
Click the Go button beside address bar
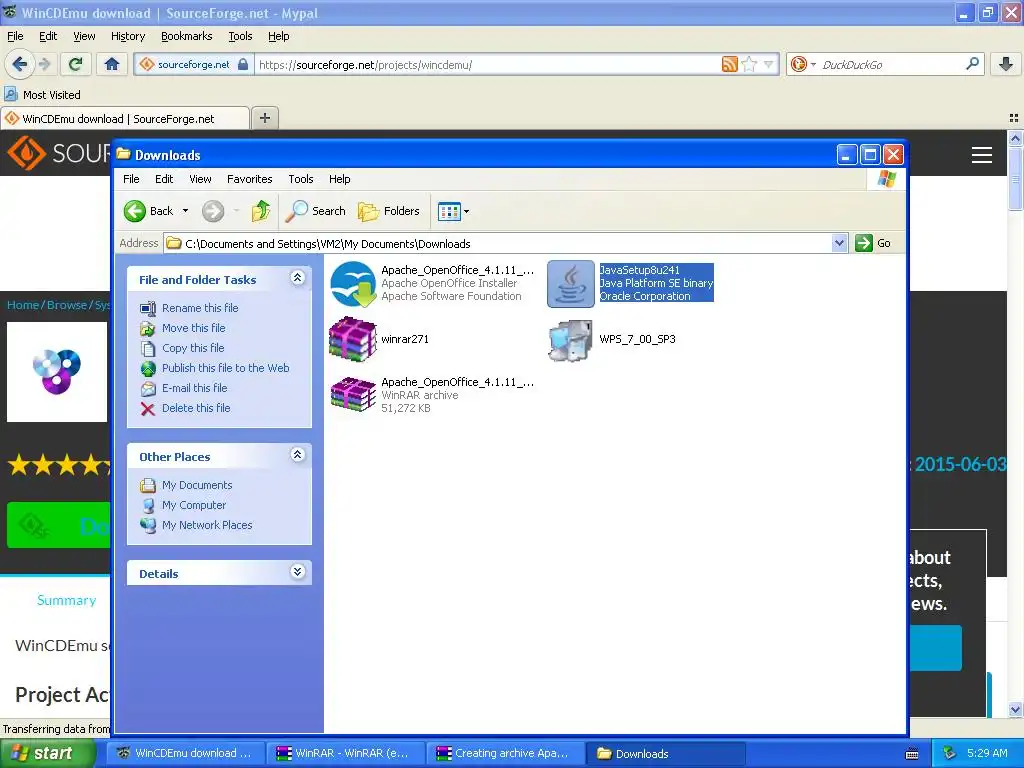[x=873, y=243]
